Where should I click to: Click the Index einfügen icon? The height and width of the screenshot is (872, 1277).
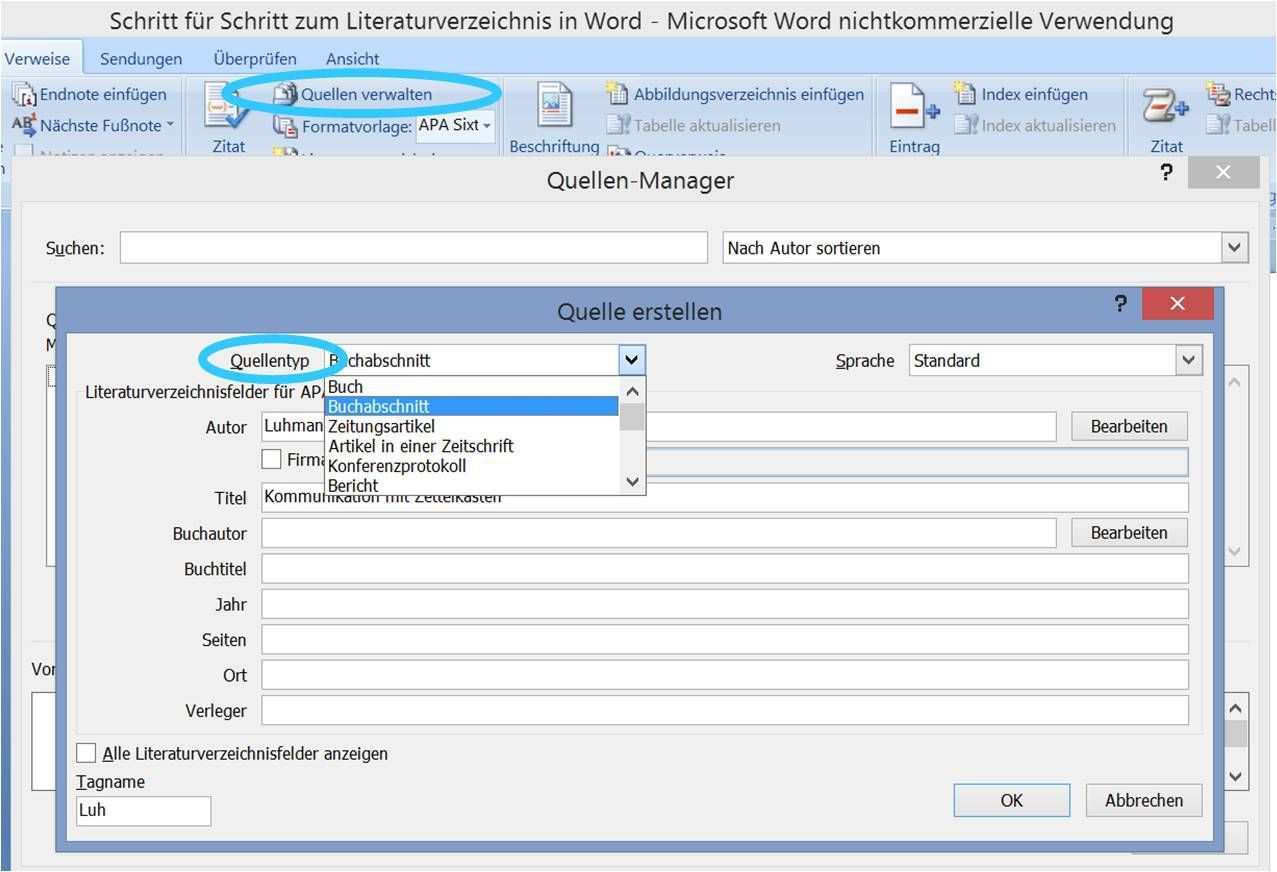(965, 94)
